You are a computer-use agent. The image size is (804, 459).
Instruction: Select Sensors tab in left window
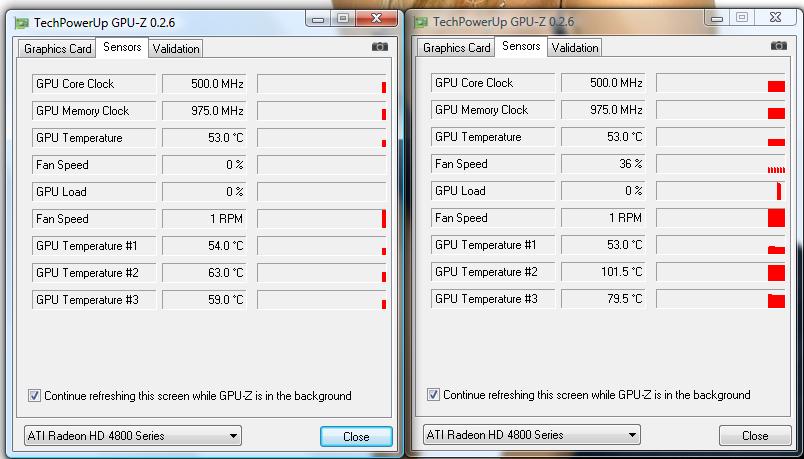click(122, 47)
